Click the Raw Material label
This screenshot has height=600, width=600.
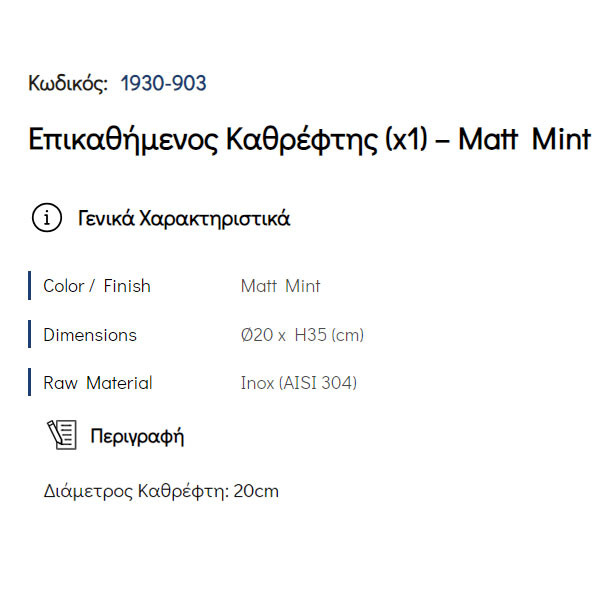[98, 382]
